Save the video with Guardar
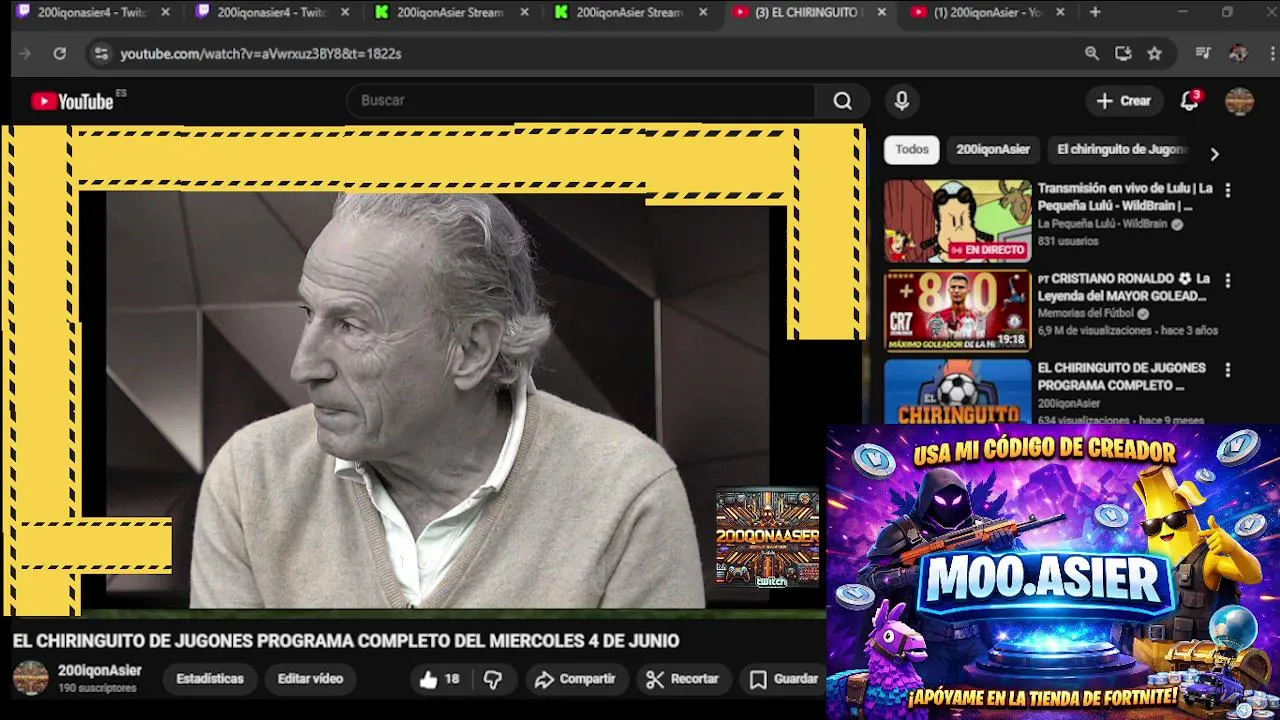Viewport: 1280px width, 720px height. (784, 679)
